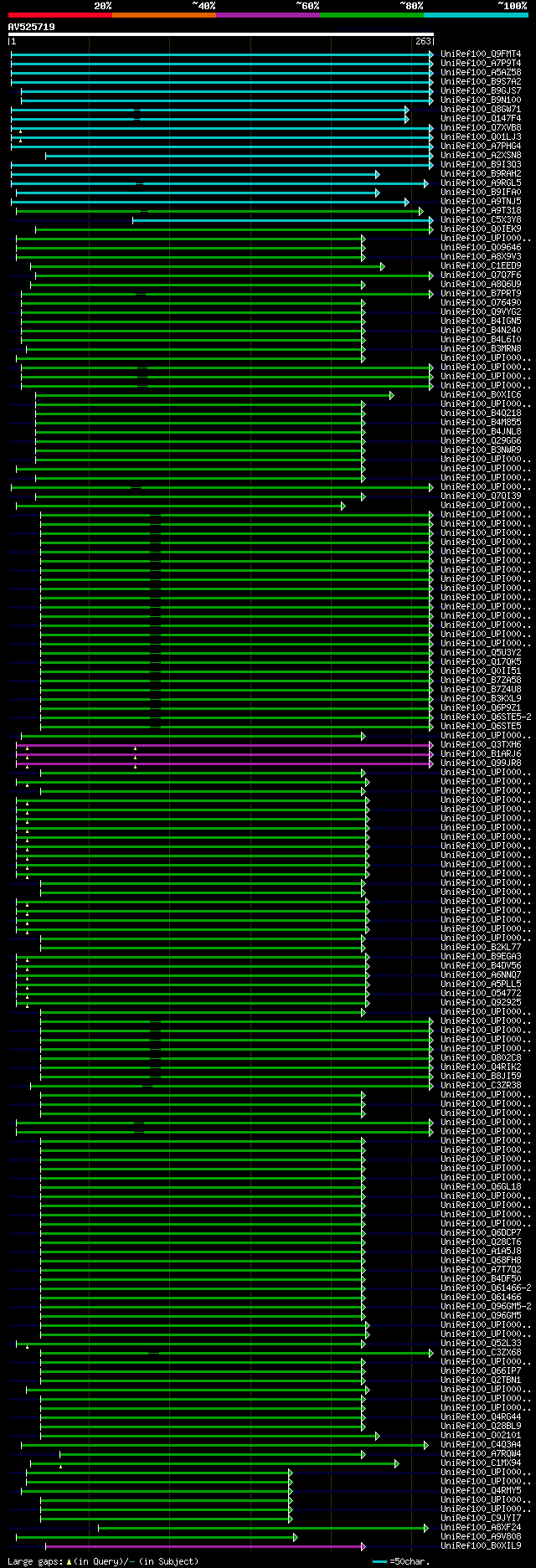Select hit label UniRef100_Q802C8
Viewport: 536px width, 1568px height.
(x=481, y=1058)
